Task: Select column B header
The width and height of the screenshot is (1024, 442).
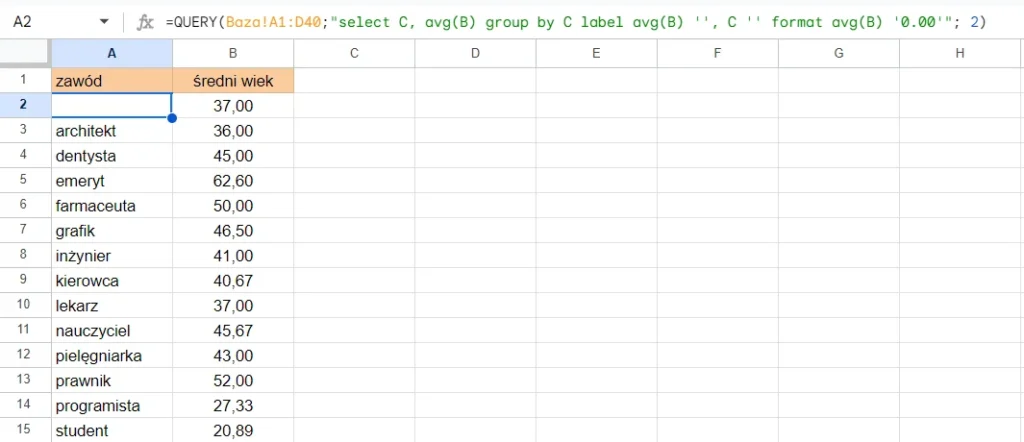Action: coord(232,53)
